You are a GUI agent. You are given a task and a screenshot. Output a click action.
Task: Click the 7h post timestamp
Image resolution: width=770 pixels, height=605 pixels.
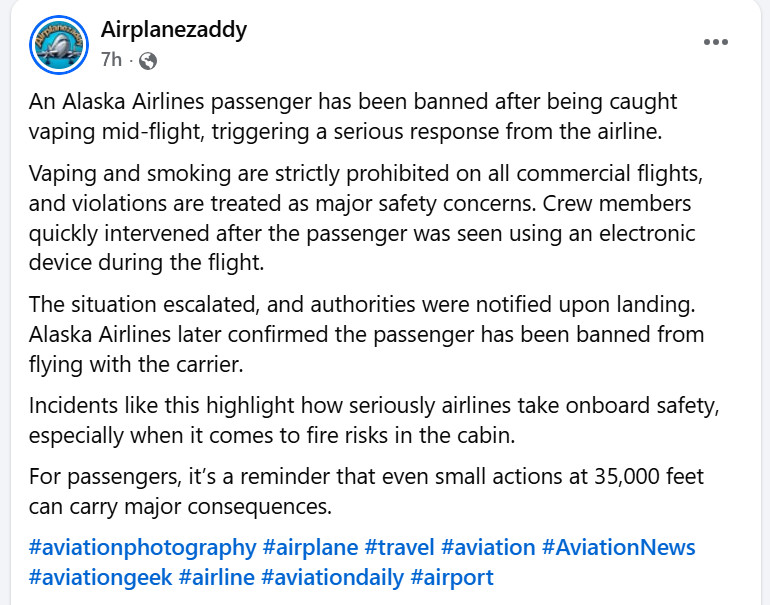(x=111, y=60)
